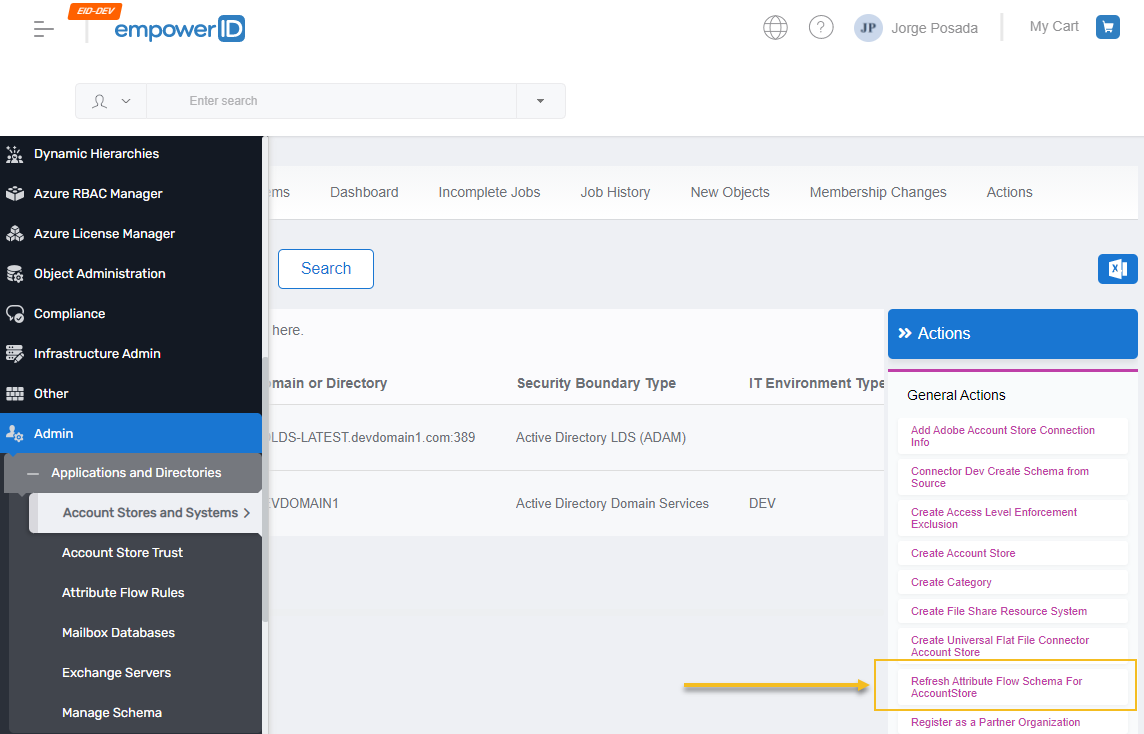Switch to the Job History tab

(615, 192)
